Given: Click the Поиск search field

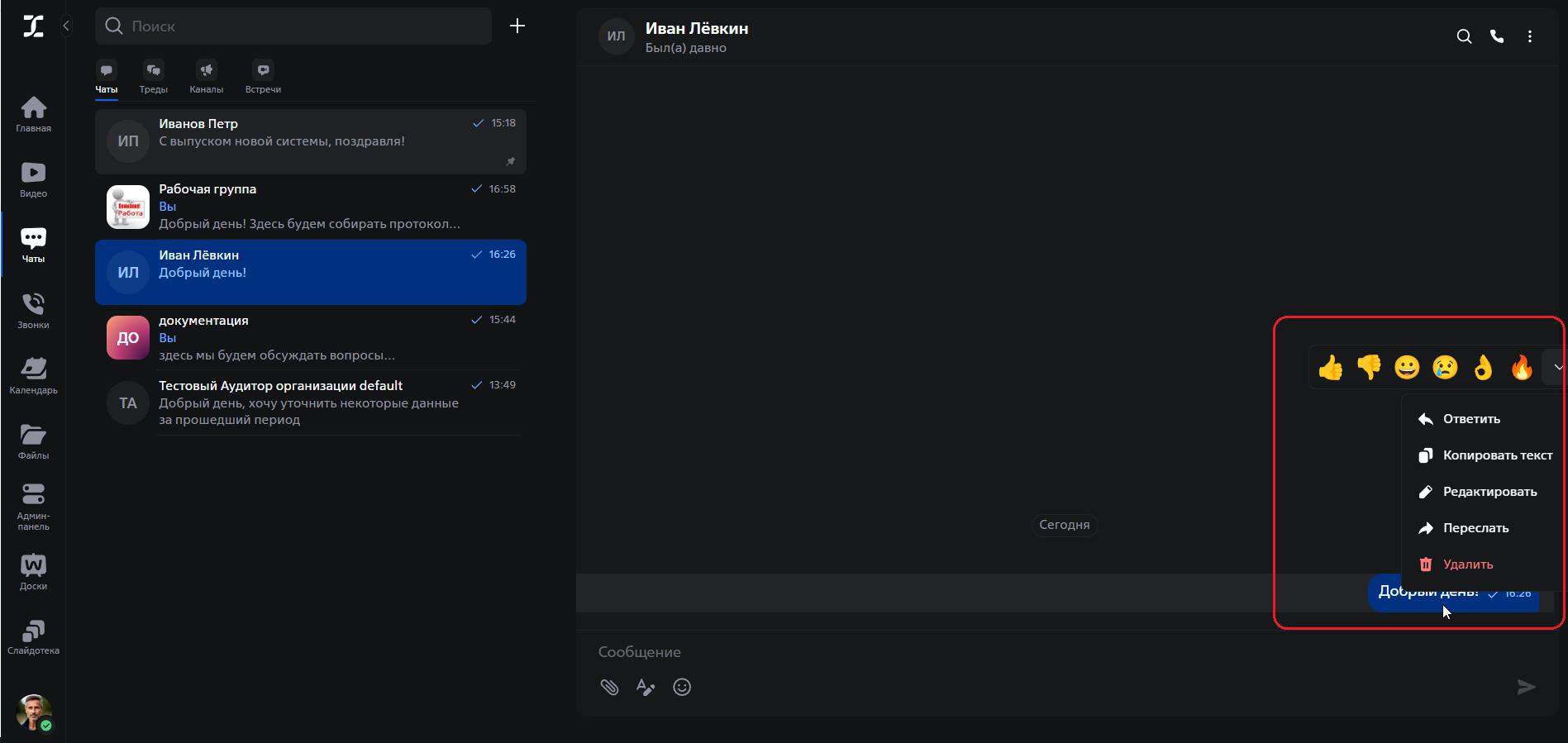Looking at the screenshot, I should click(293, 26).
